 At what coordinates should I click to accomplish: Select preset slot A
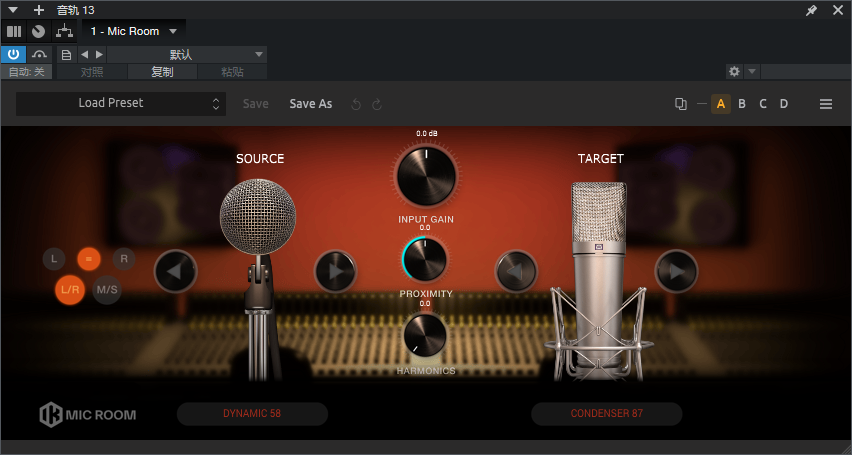click(x=721, y=104)
